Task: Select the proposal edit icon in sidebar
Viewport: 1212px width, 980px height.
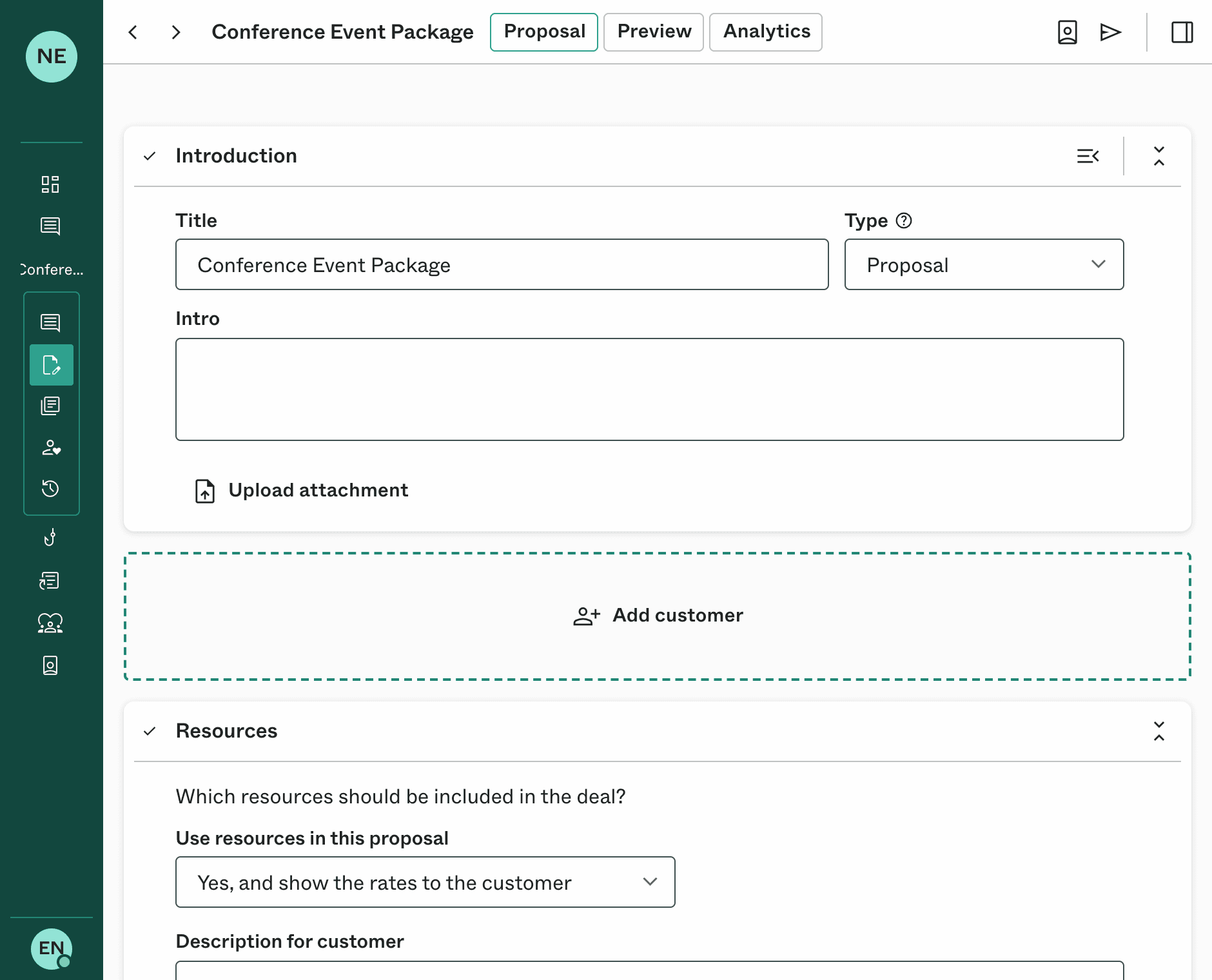Action: click(x=52, y=365)
